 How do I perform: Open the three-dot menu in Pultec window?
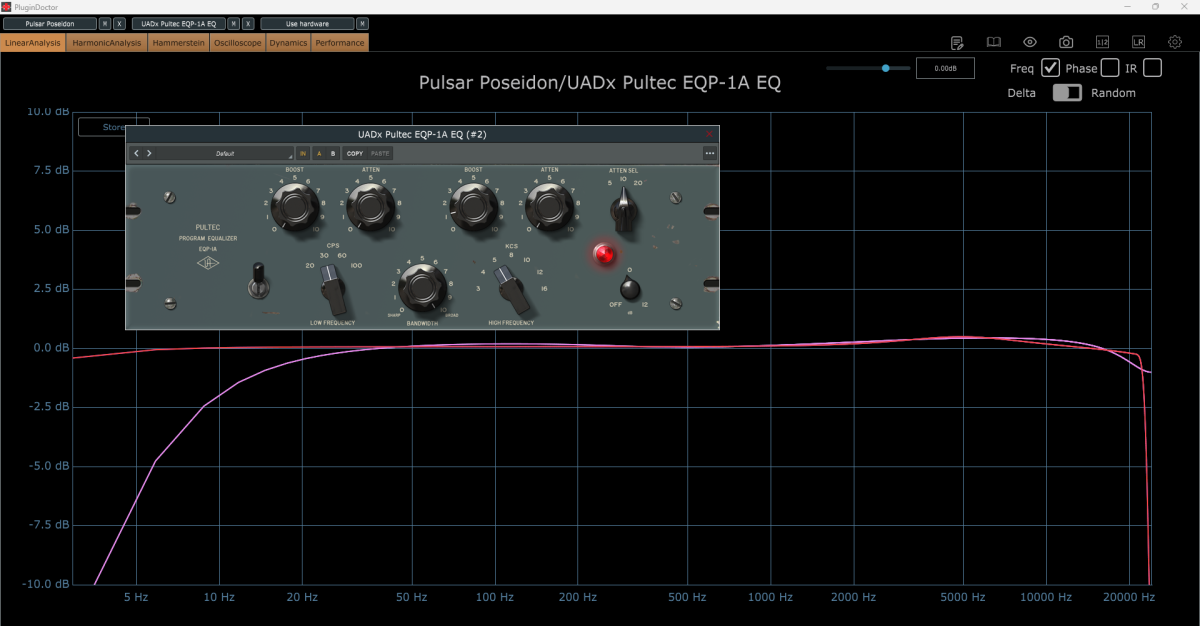[x=710, y=153]
